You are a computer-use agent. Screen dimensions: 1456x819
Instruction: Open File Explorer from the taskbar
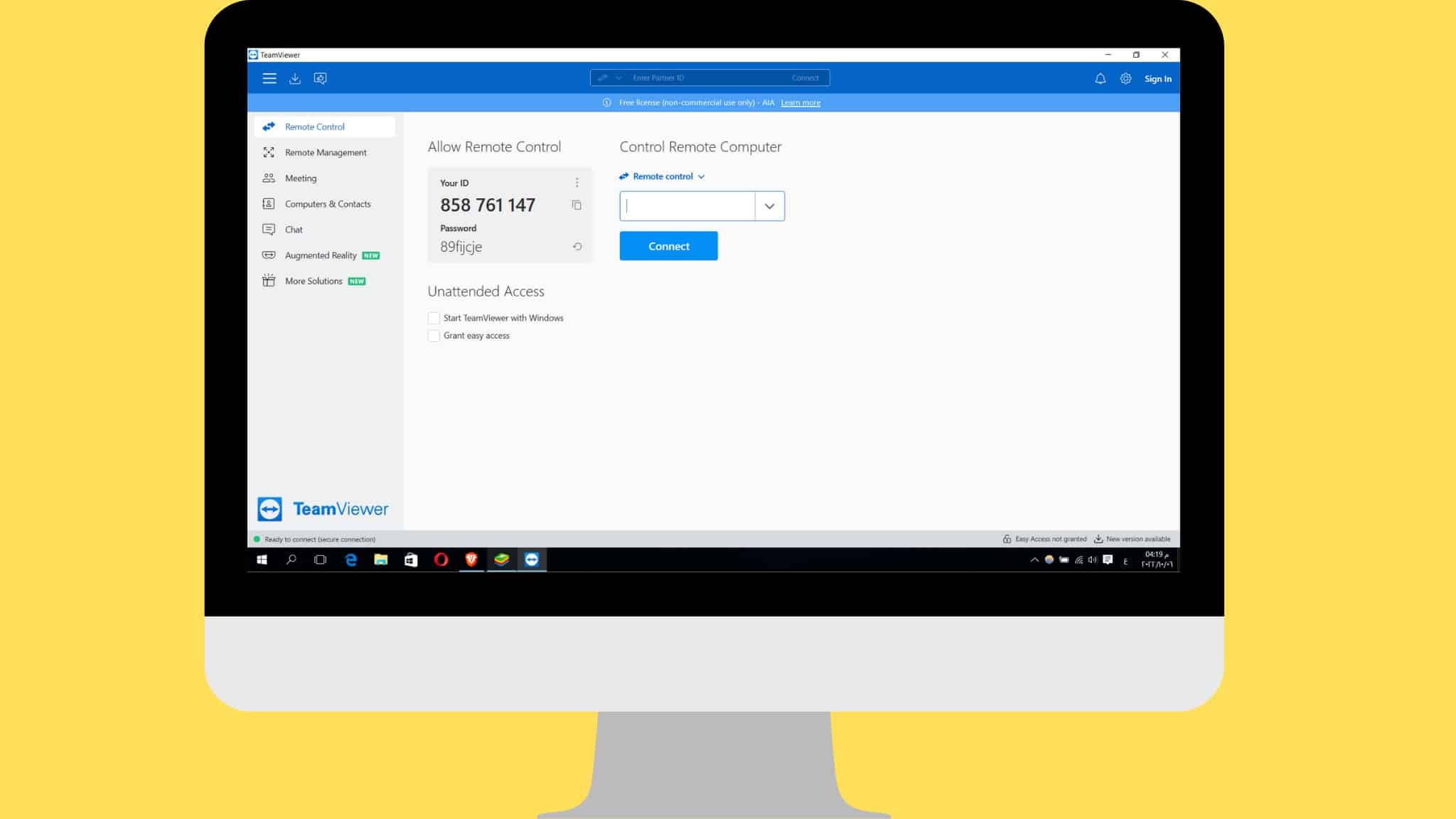[380, 560]
